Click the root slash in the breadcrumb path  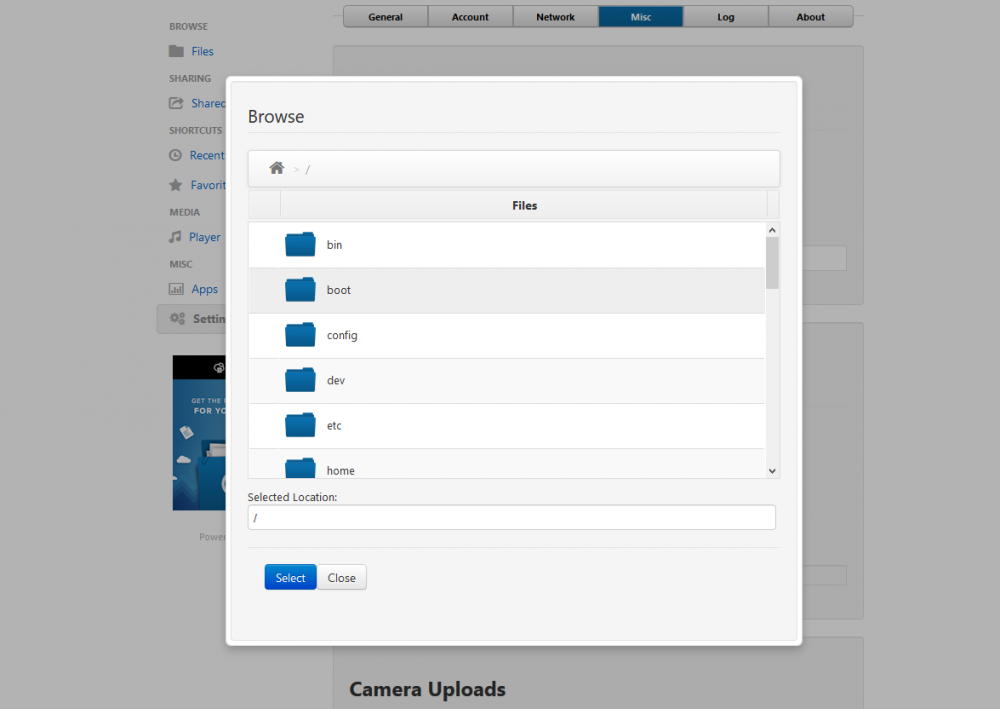[307, 170]
